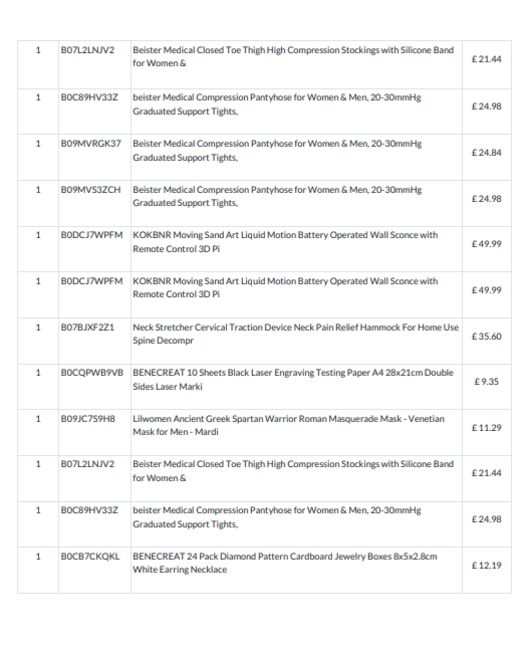The height and width of the screenshot is (650, 524).
Task: Select ASIN code B0CQPWB9VB
Action: coord(92,373)
